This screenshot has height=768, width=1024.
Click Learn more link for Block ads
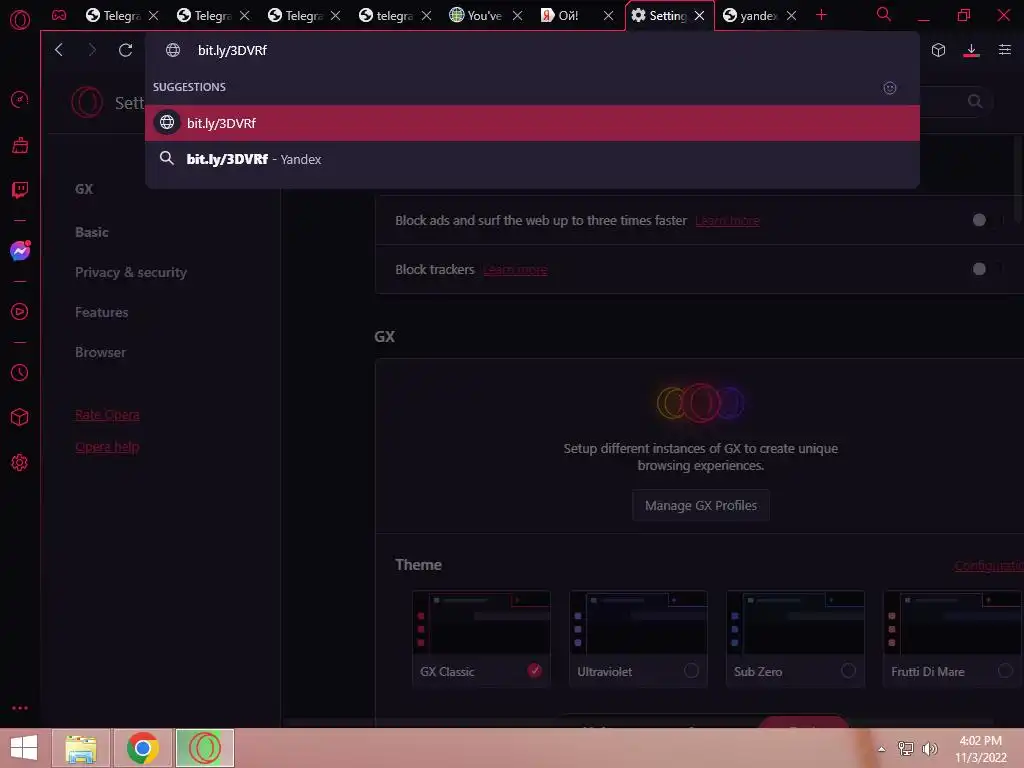[727, 221]
